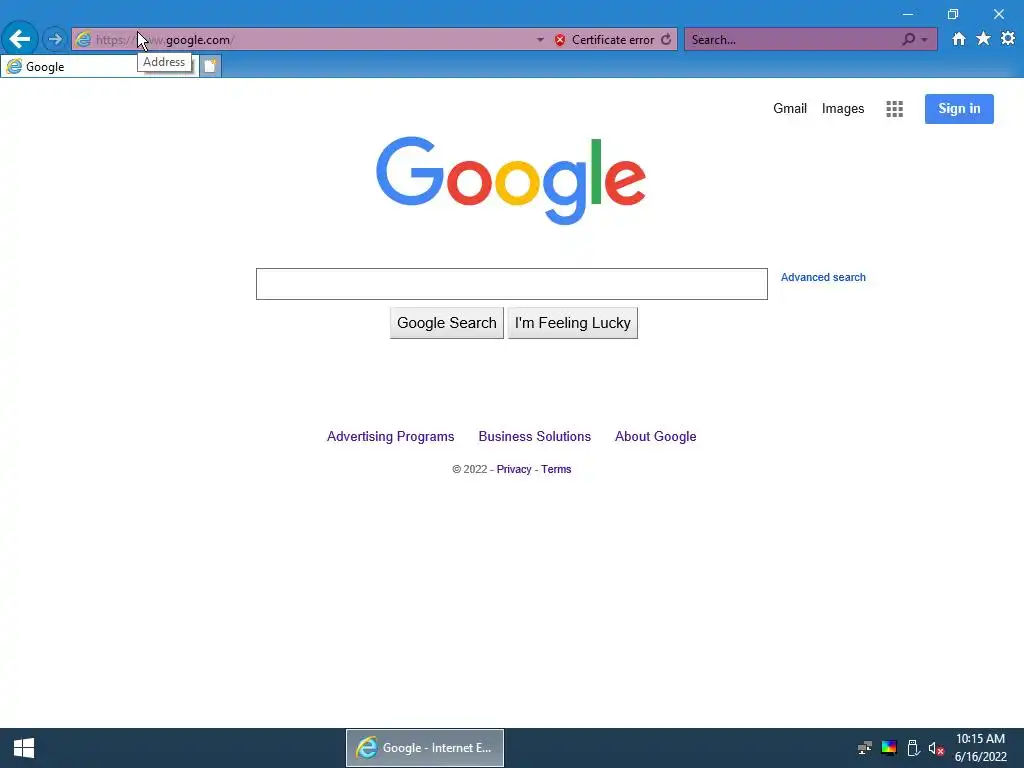This screenshot has height=768, width=1024.
Task: Click the Google Search button
Action: [447, 323]
